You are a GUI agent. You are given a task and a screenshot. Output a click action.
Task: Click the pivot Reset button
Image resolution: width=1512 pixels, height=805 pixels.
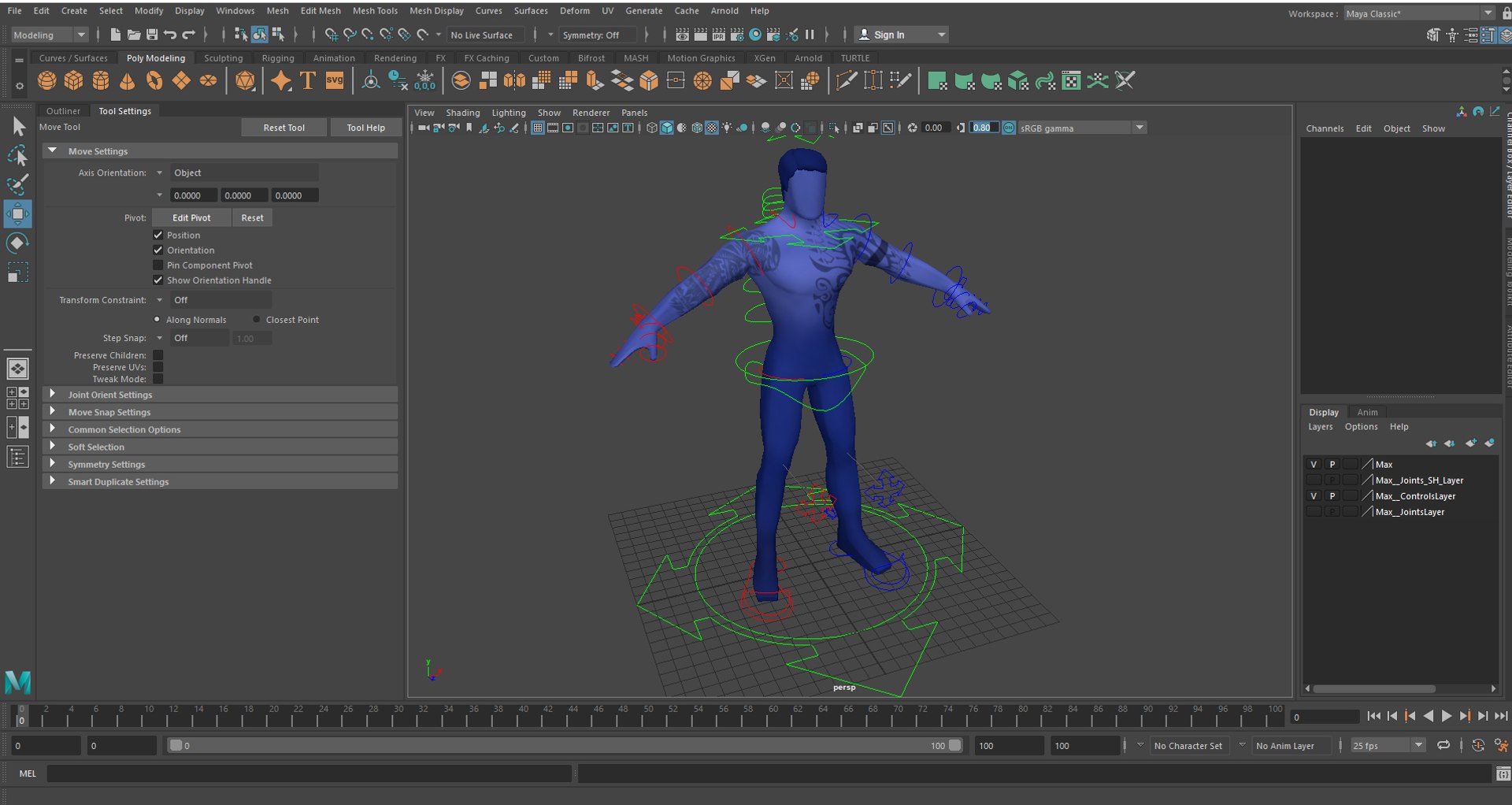coord(252,217)
